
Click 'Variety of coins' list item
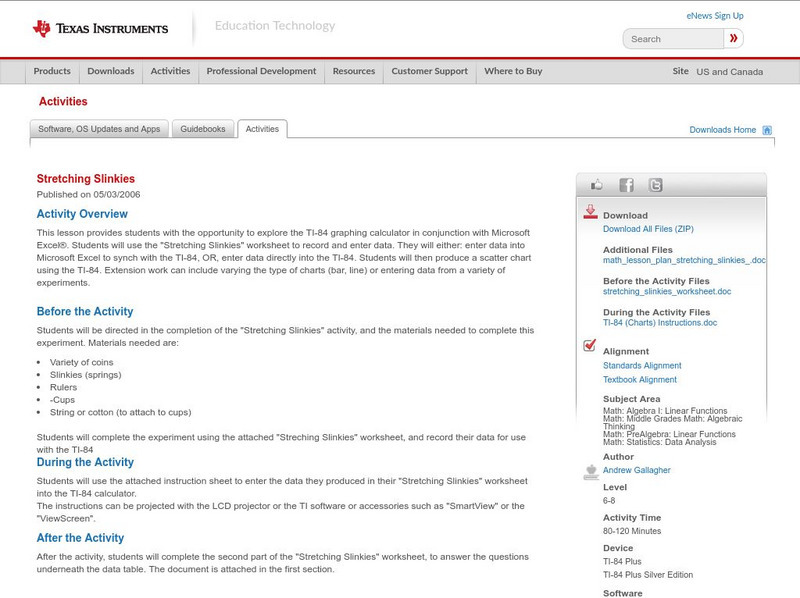[x=82, y=362]
